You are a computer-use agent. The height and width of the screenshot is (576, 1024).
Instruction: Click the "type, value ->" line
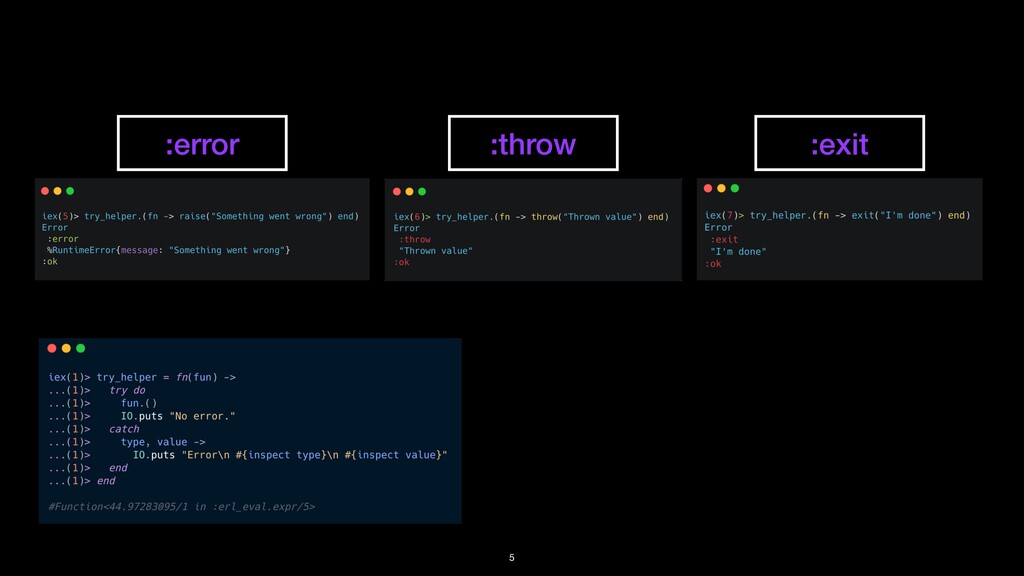point(127,442)
